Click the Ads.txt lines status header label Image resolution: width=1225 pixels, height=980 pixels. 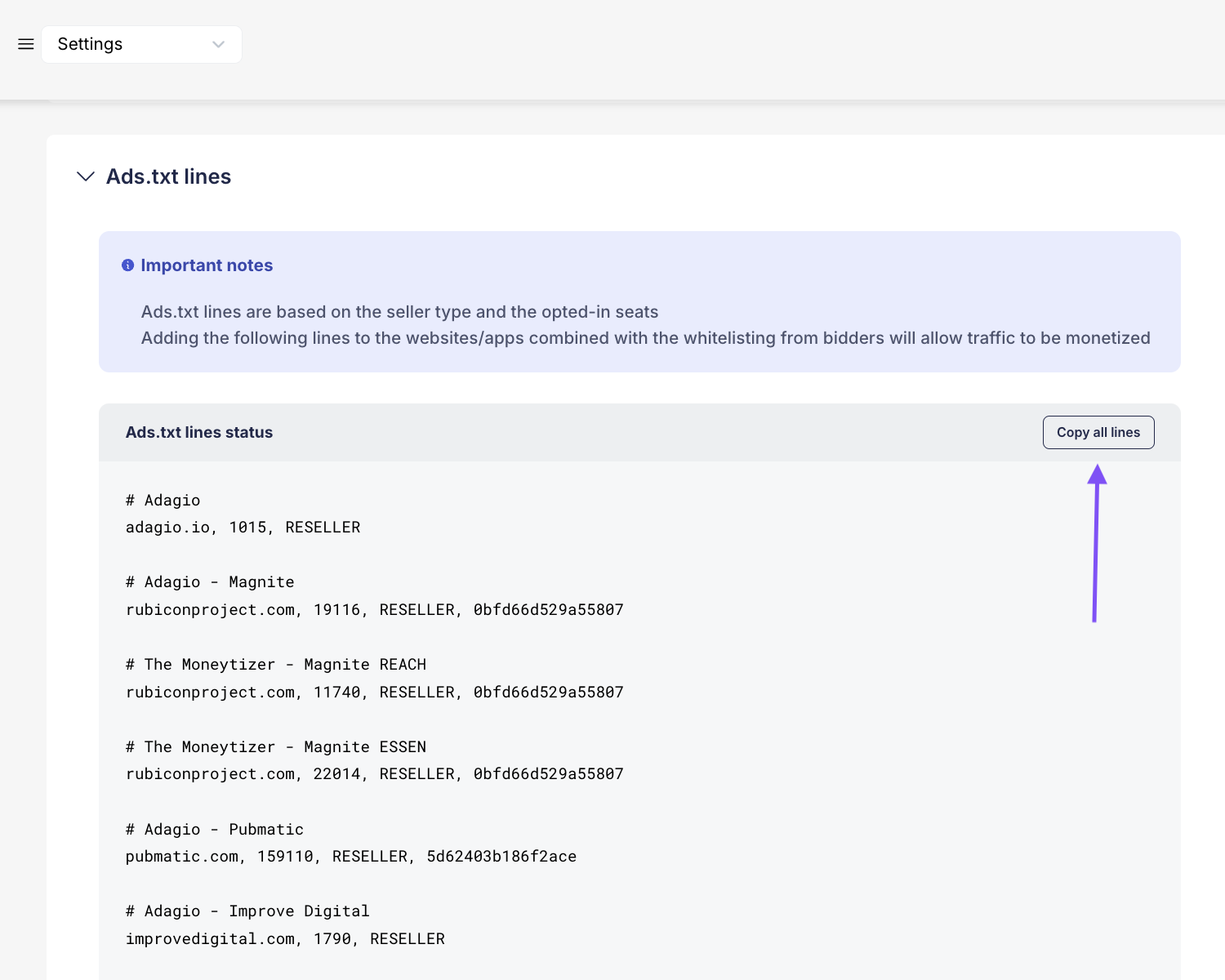pyautogui.click(x=199, y=433)
